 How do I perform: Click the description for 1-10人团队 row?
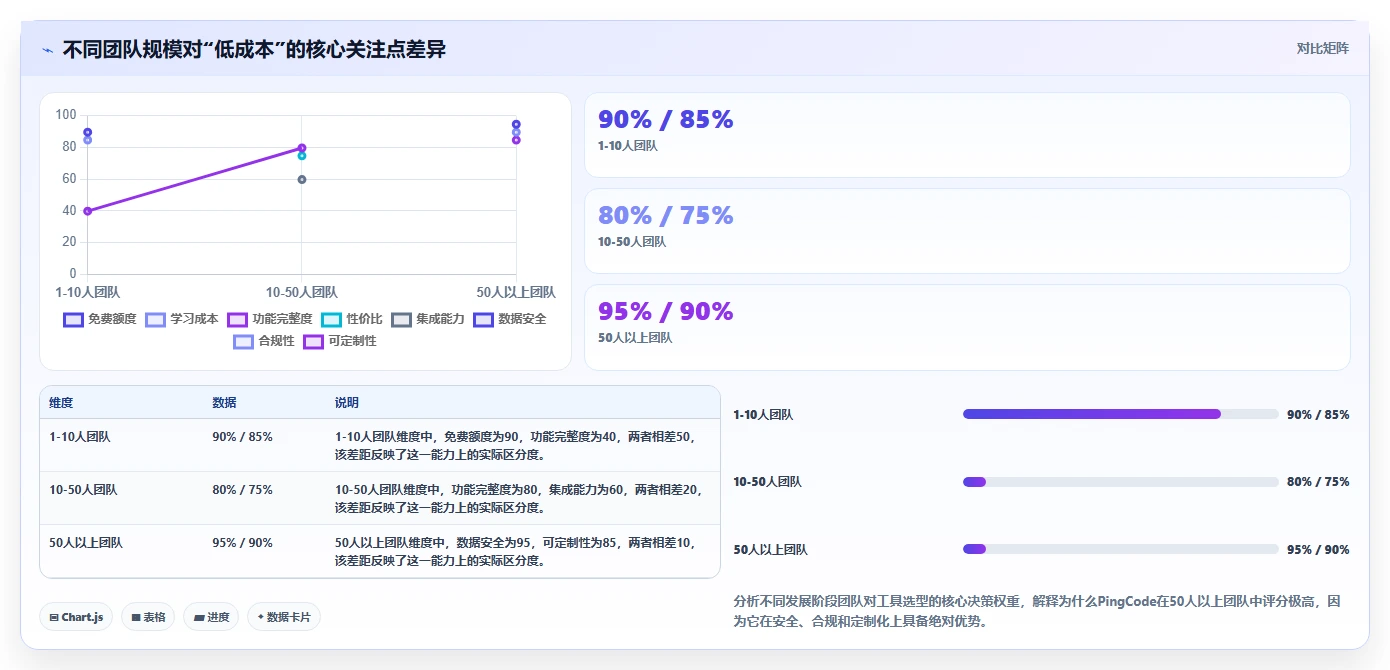pyautogui.click(x=516, y=446)
